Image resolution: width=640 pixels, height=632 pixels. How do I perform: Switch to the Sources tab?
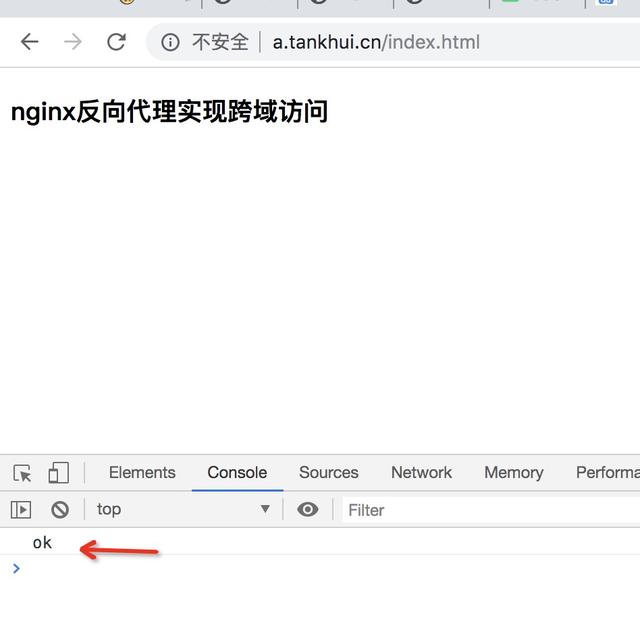[x=329, y=472]
